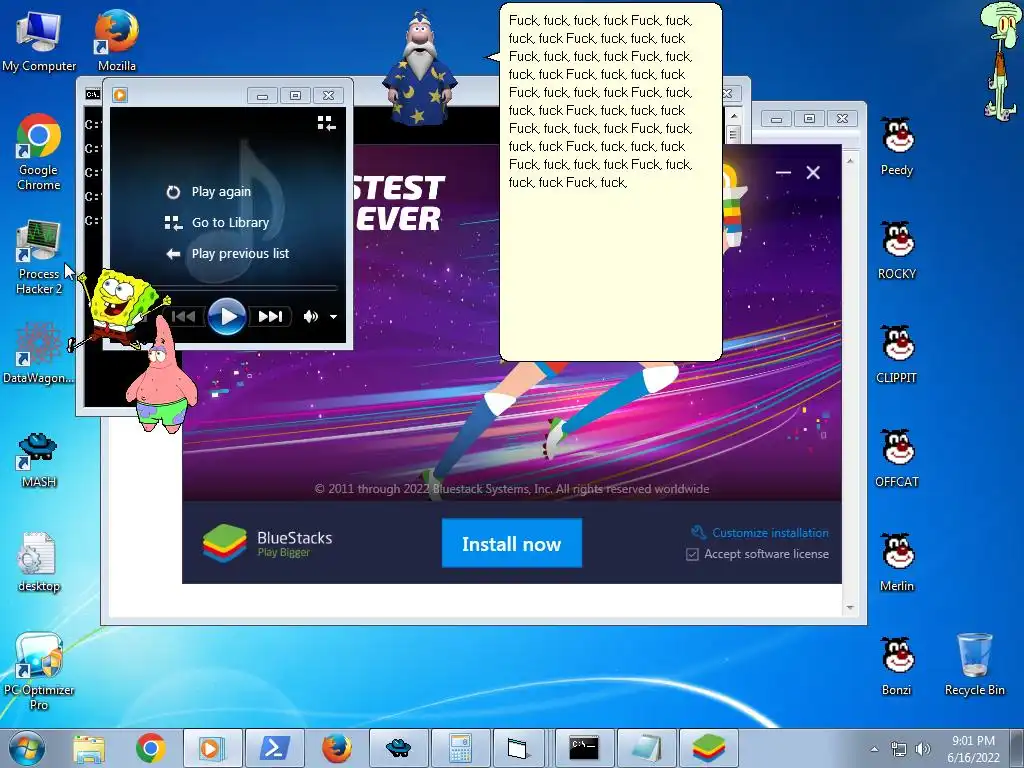
Task: Click Play again in media player
Action: (209, 192)
